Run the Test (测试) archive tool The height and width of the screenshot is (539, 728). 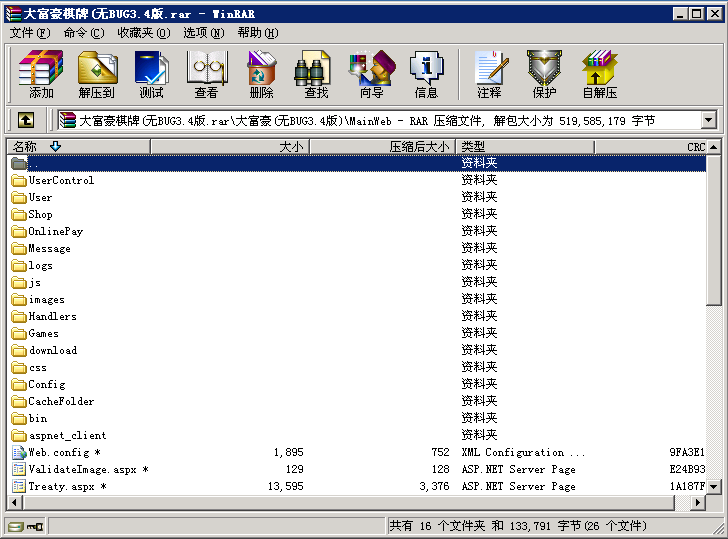[x=151, y=74]
